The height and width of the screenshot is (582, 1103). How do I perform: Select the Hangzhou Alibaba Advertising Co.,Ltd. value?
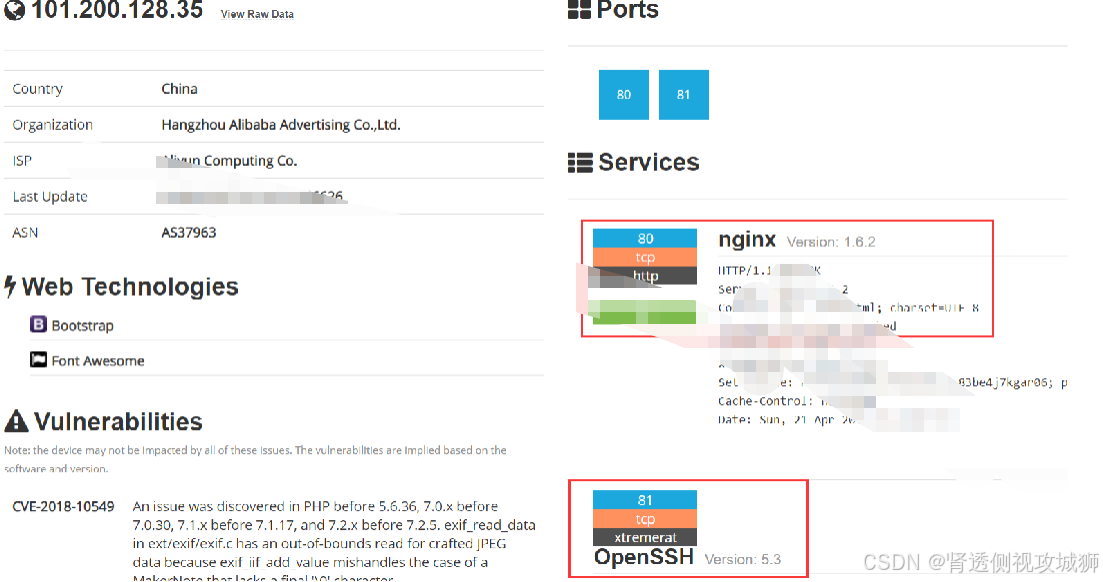pos(281,125)
